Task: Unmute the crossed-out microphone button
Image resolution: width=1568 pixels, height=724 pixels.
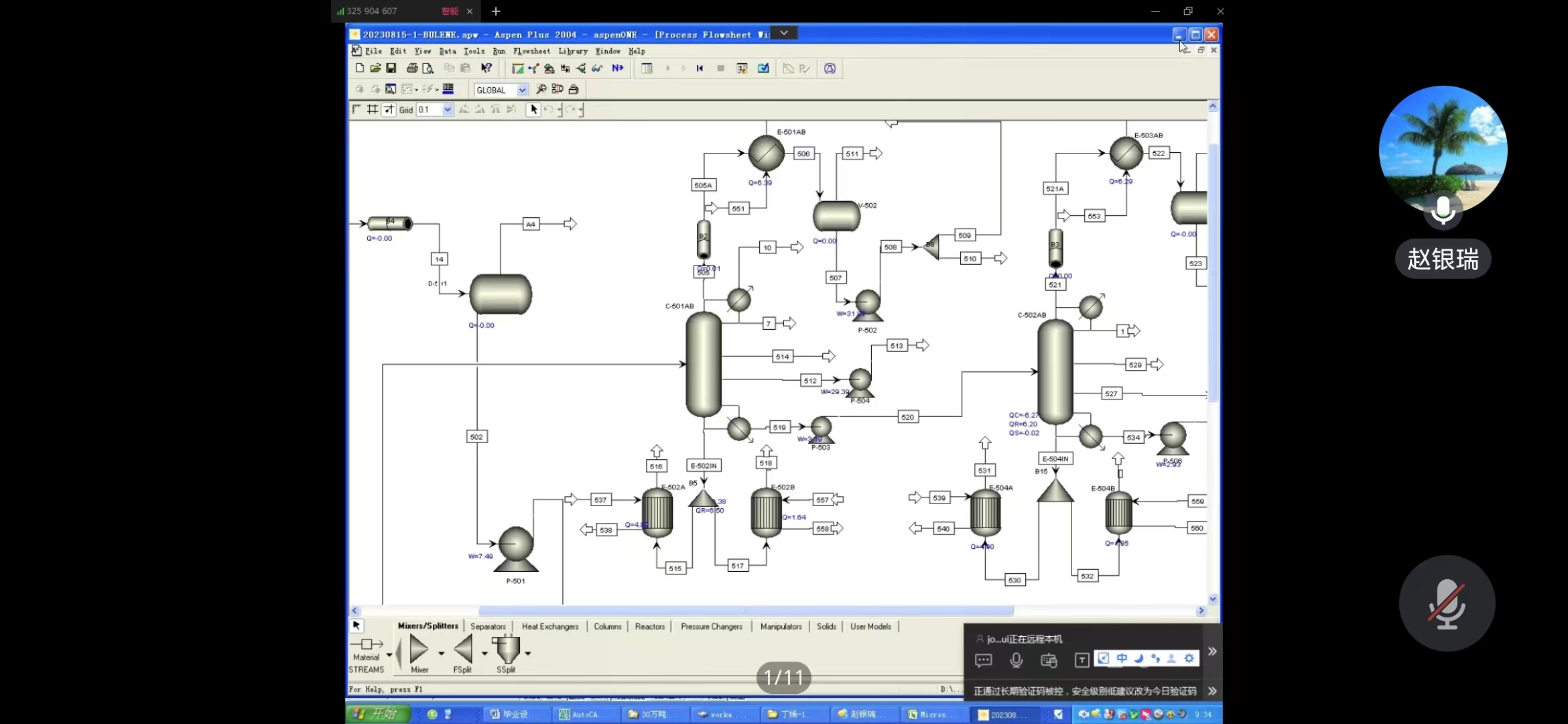Action: (x=1447, y=603)
